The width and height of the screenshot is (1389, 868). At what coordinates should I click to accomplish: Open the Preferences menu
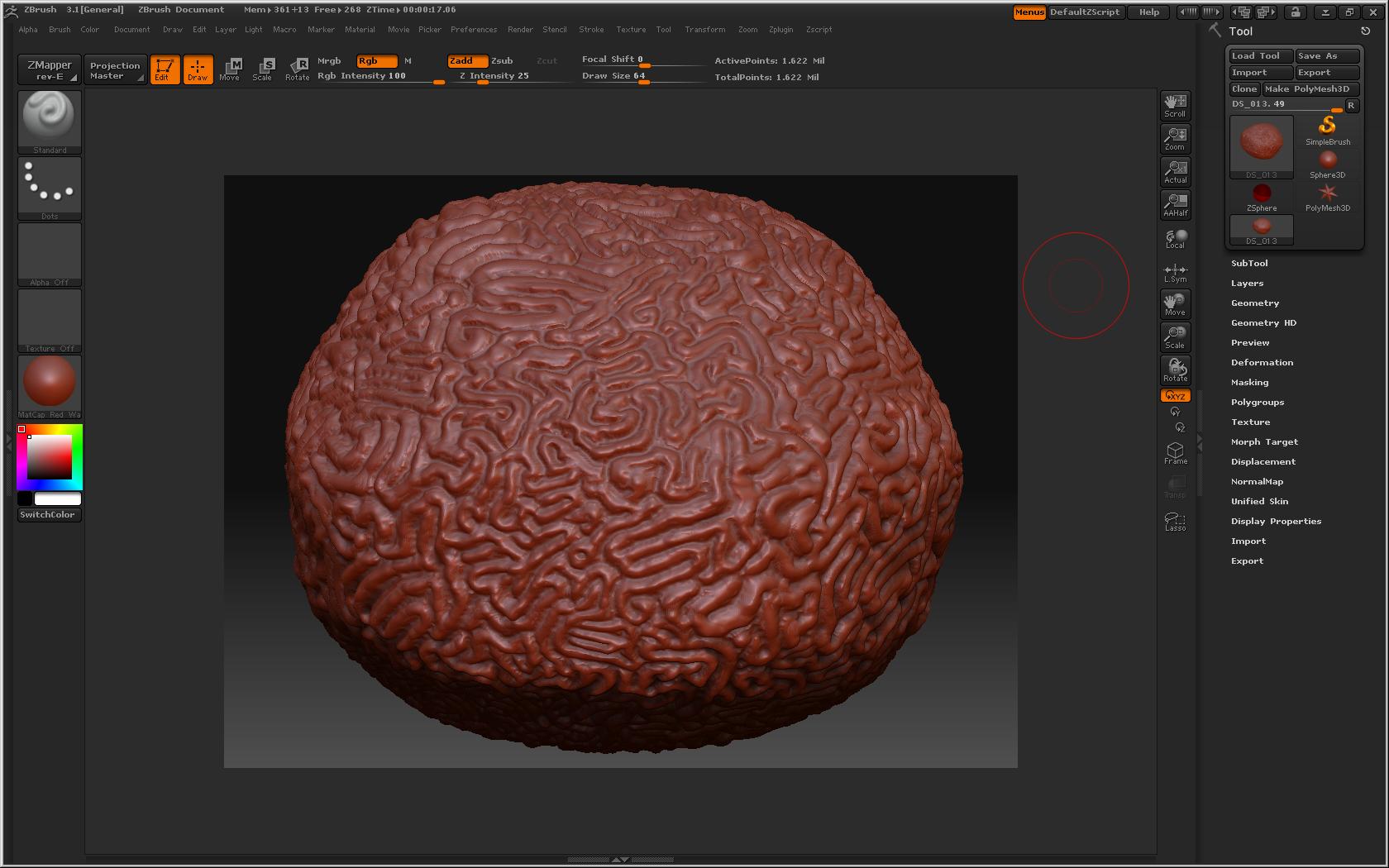[x=474, y=30]
